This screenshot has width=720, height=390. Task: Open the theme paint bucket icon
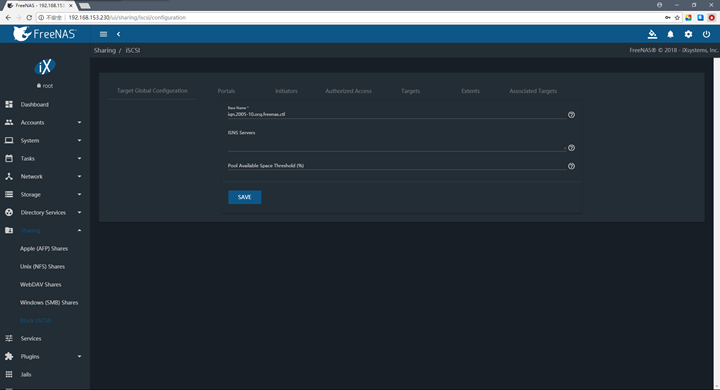[652, 34]
